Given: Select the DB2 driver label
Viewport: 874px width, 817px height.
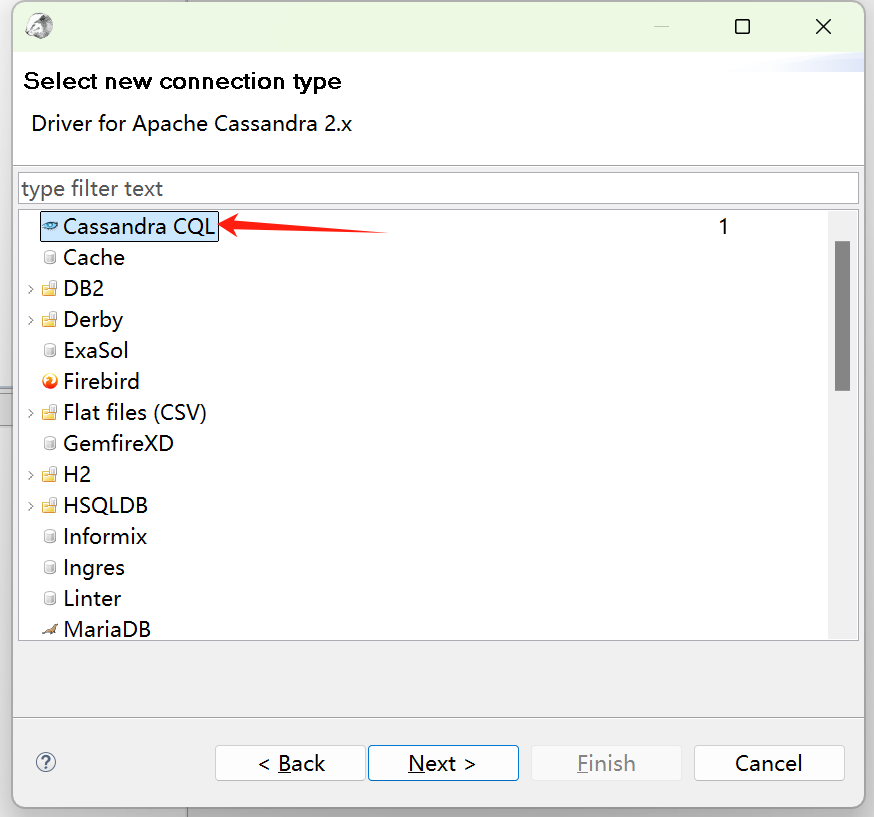Looking at the screenshot, I should pyautogui.click(x=84, y=289).
